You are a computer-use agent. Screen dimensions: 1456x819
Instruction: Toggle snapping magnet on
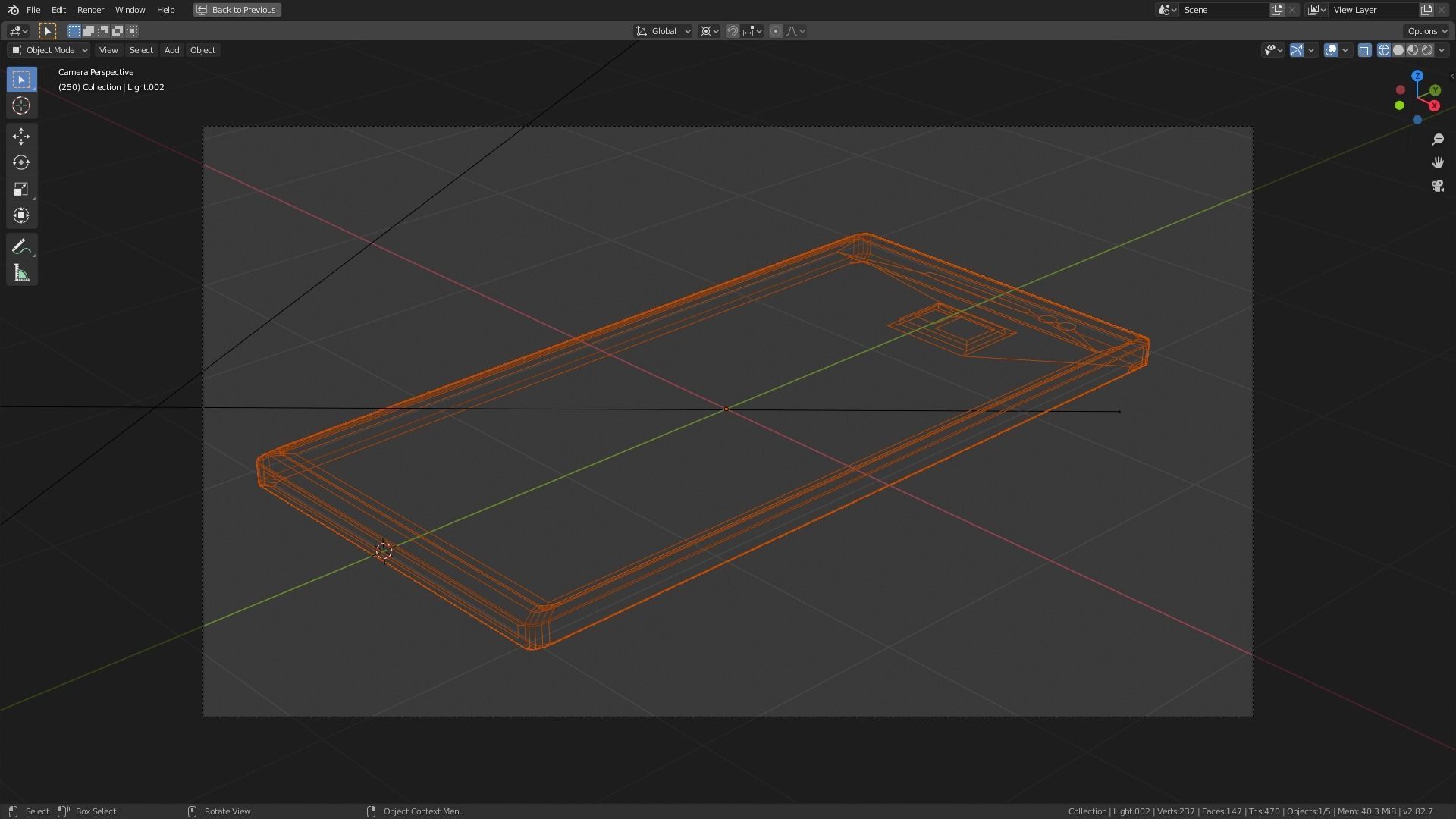pos(733,31)
